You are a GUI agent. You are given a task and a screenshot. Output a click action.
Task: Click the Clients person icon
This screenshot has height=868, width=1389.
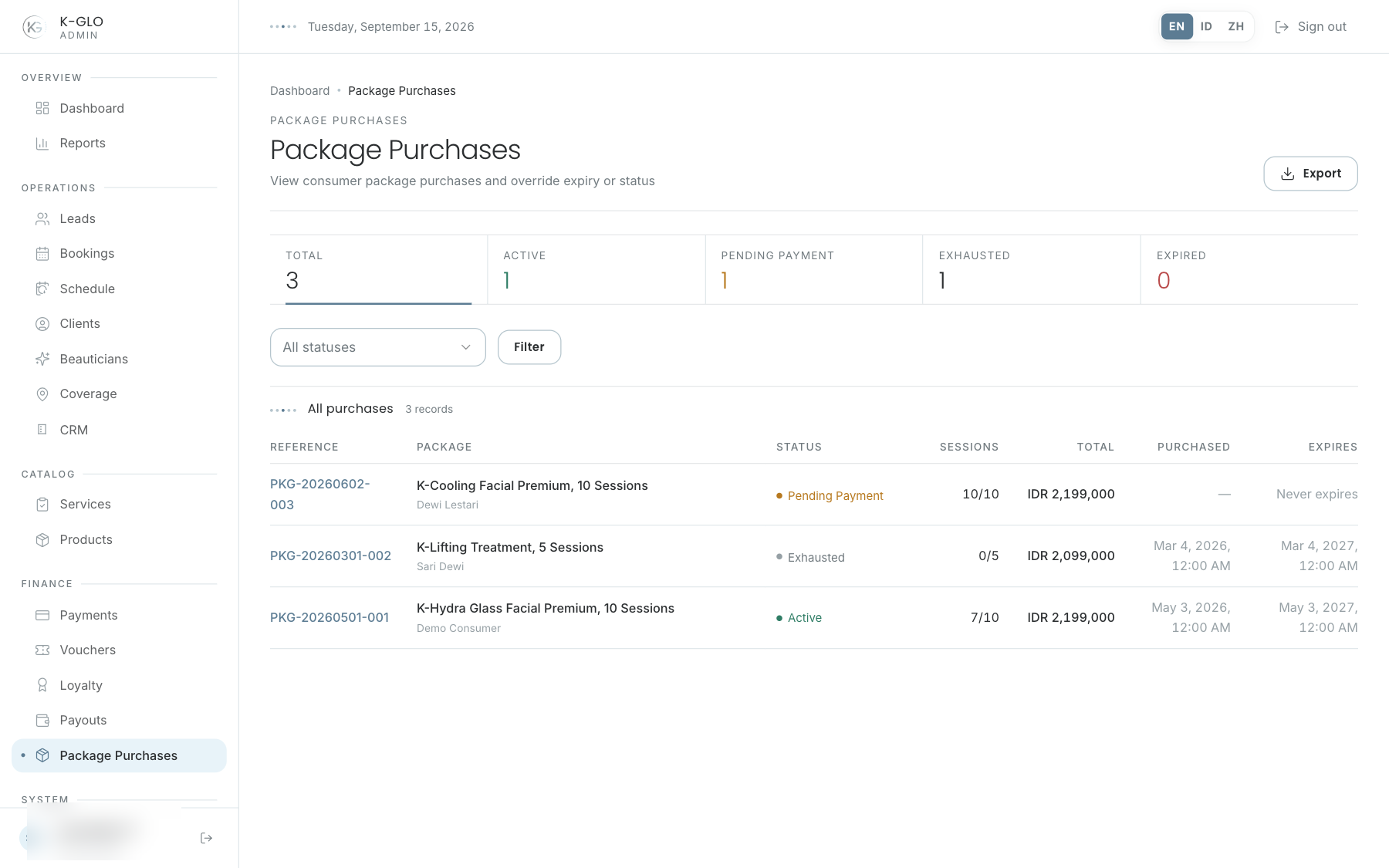pyautogui.click(x=42, y=324)
